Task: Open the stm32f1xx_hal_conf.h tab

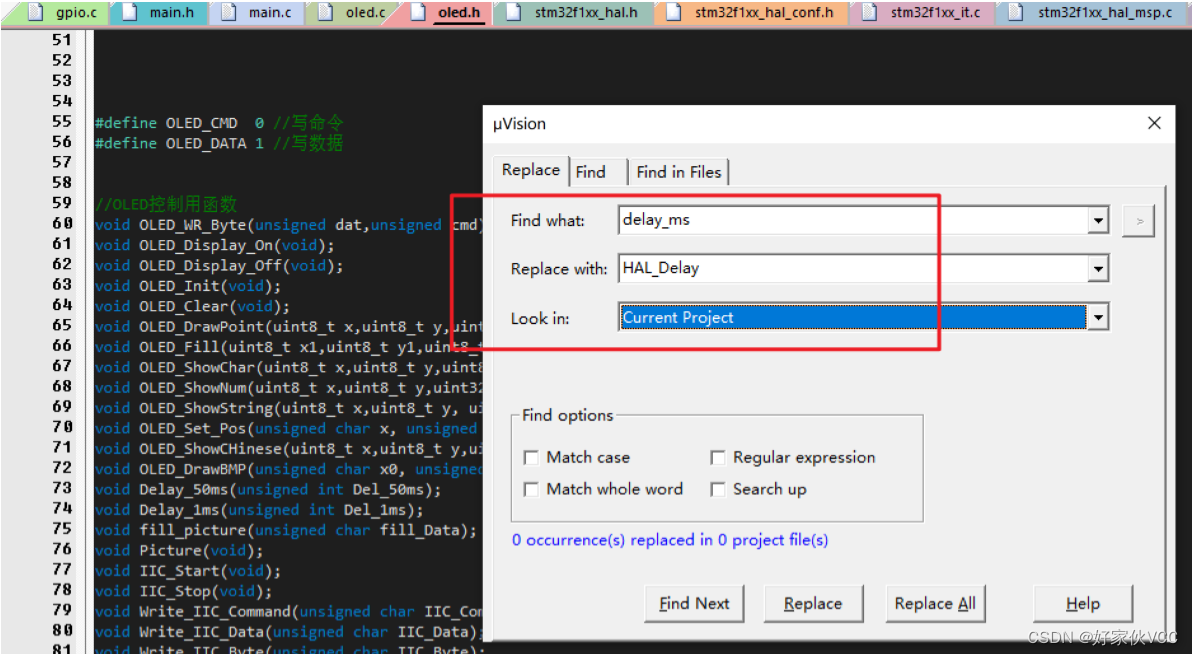Action: tap(752, 12)
